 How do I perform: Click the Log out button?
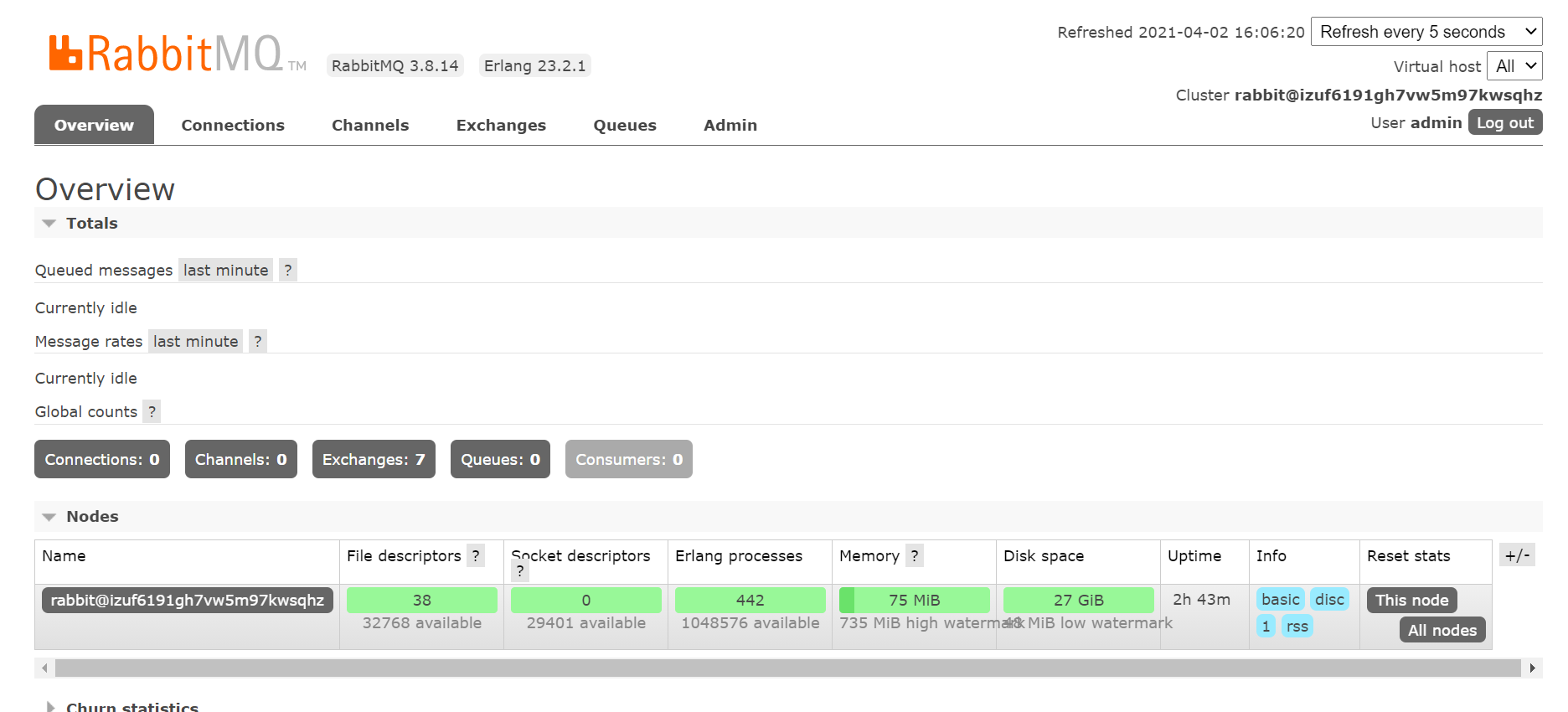point(1505,122)
